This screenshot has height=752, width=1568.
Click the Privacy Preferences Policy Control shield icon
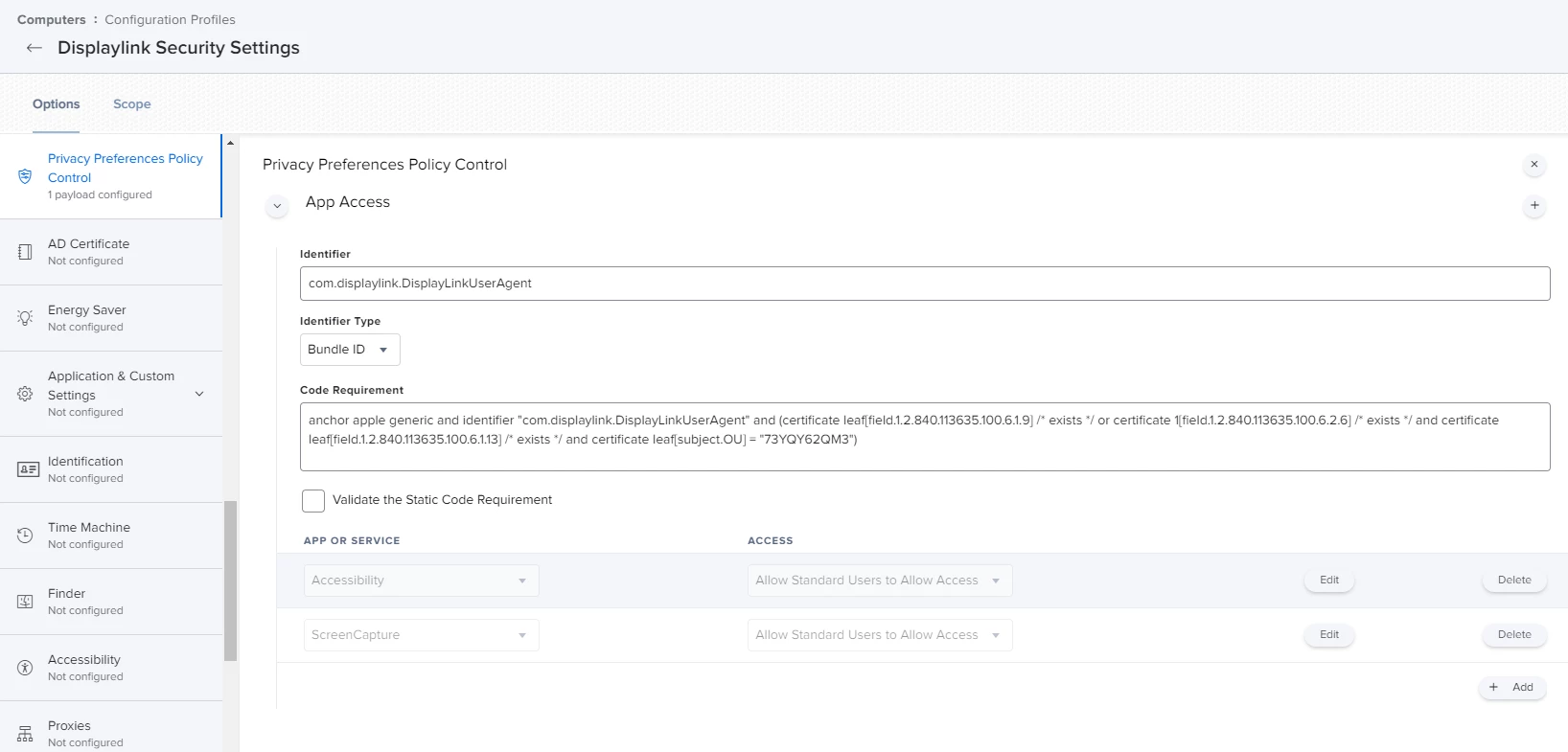(x=25, y=176)
